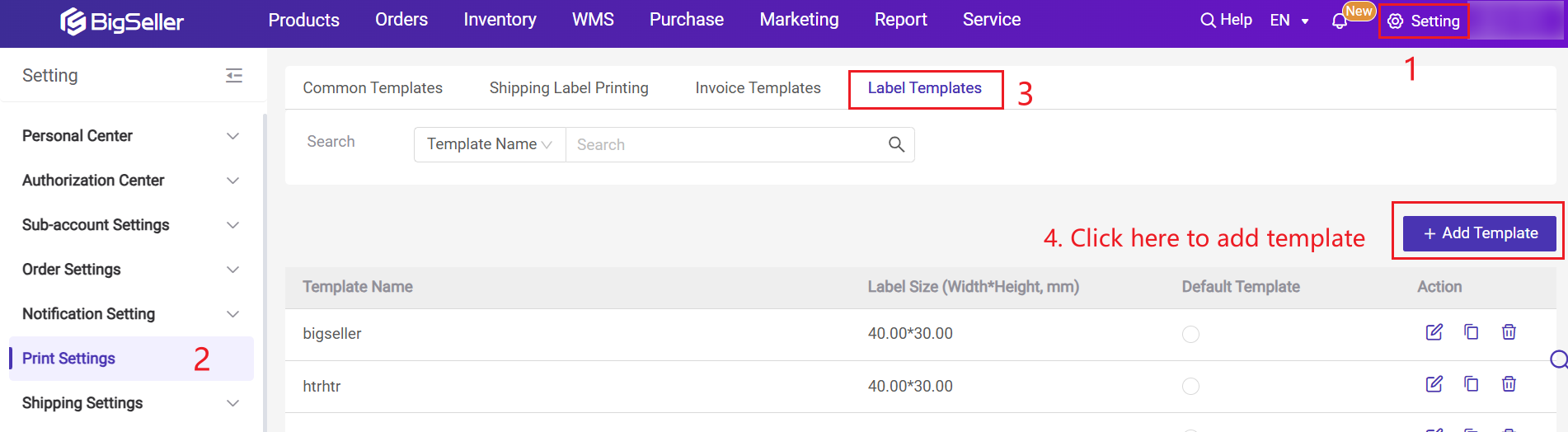The height and width of the screenshot is (432, 1568).
Task: Delete the bigseller template
Action: 1509,332
